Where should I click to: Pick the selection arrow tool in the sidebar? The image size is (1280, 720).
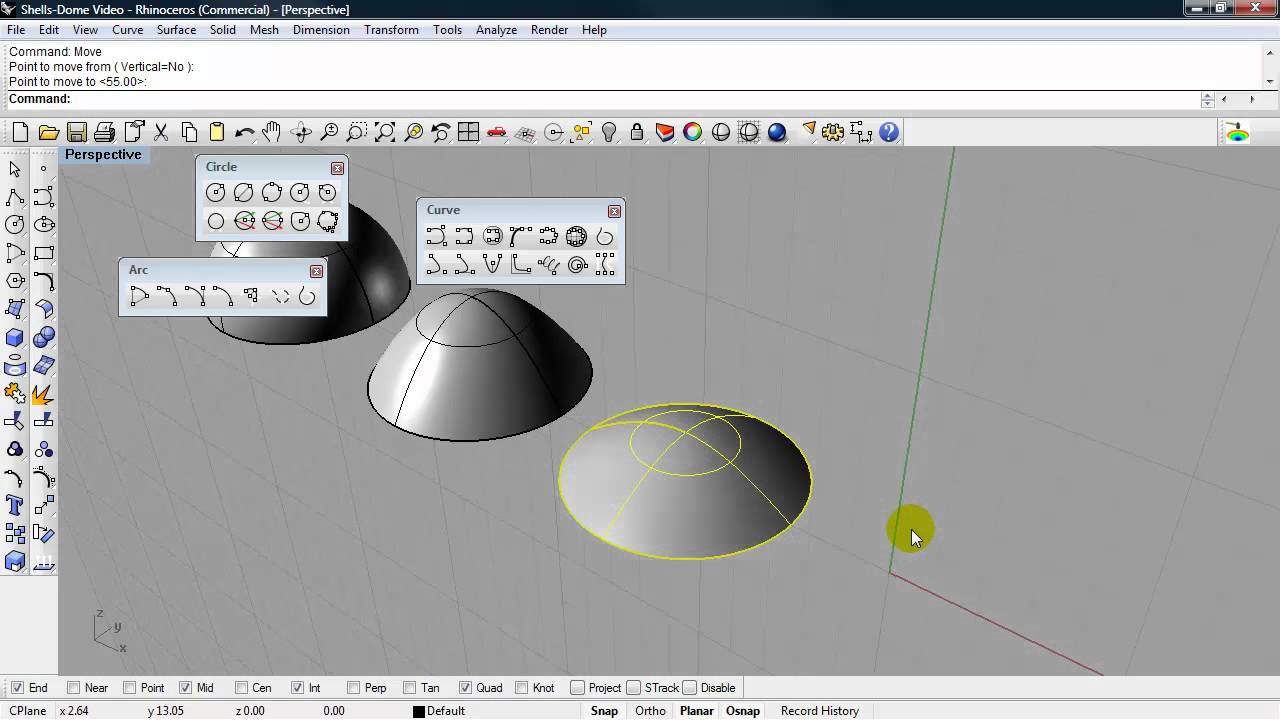click(x=15, y=169)
